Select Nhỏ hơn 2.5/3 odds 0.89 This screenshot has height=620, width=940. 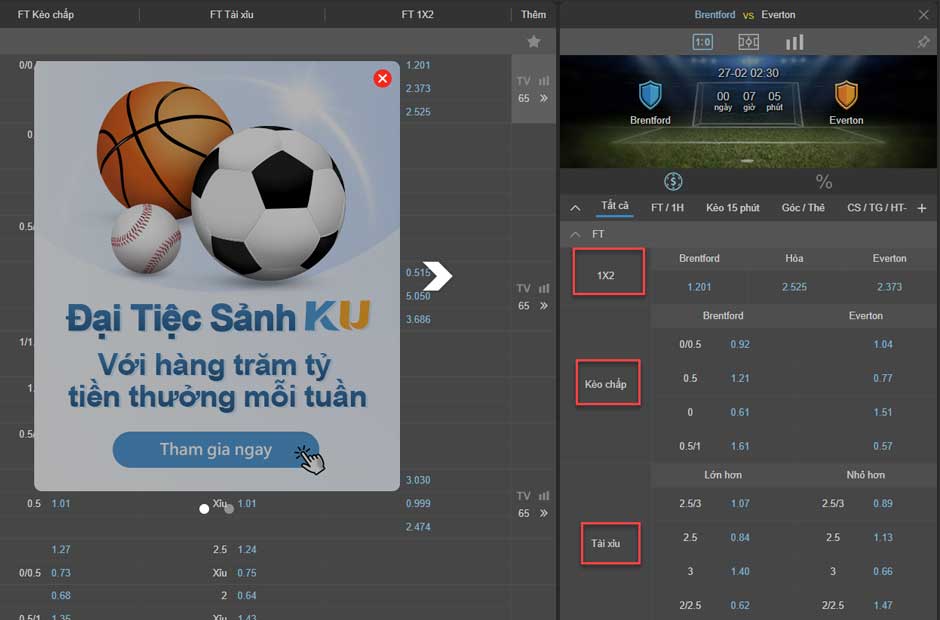(883, 504)
